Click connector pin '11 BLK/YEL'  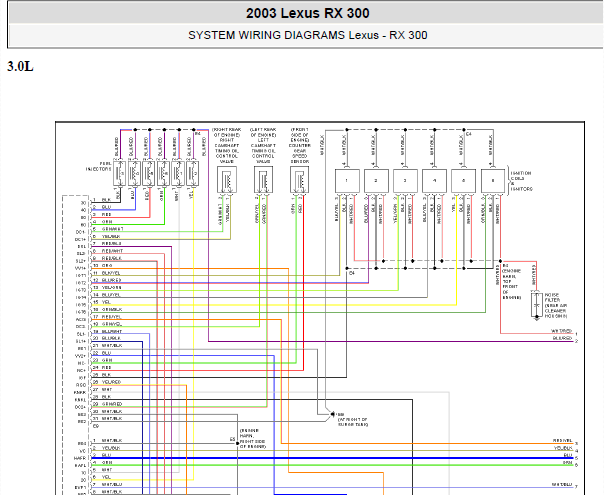tap(107, 273)
